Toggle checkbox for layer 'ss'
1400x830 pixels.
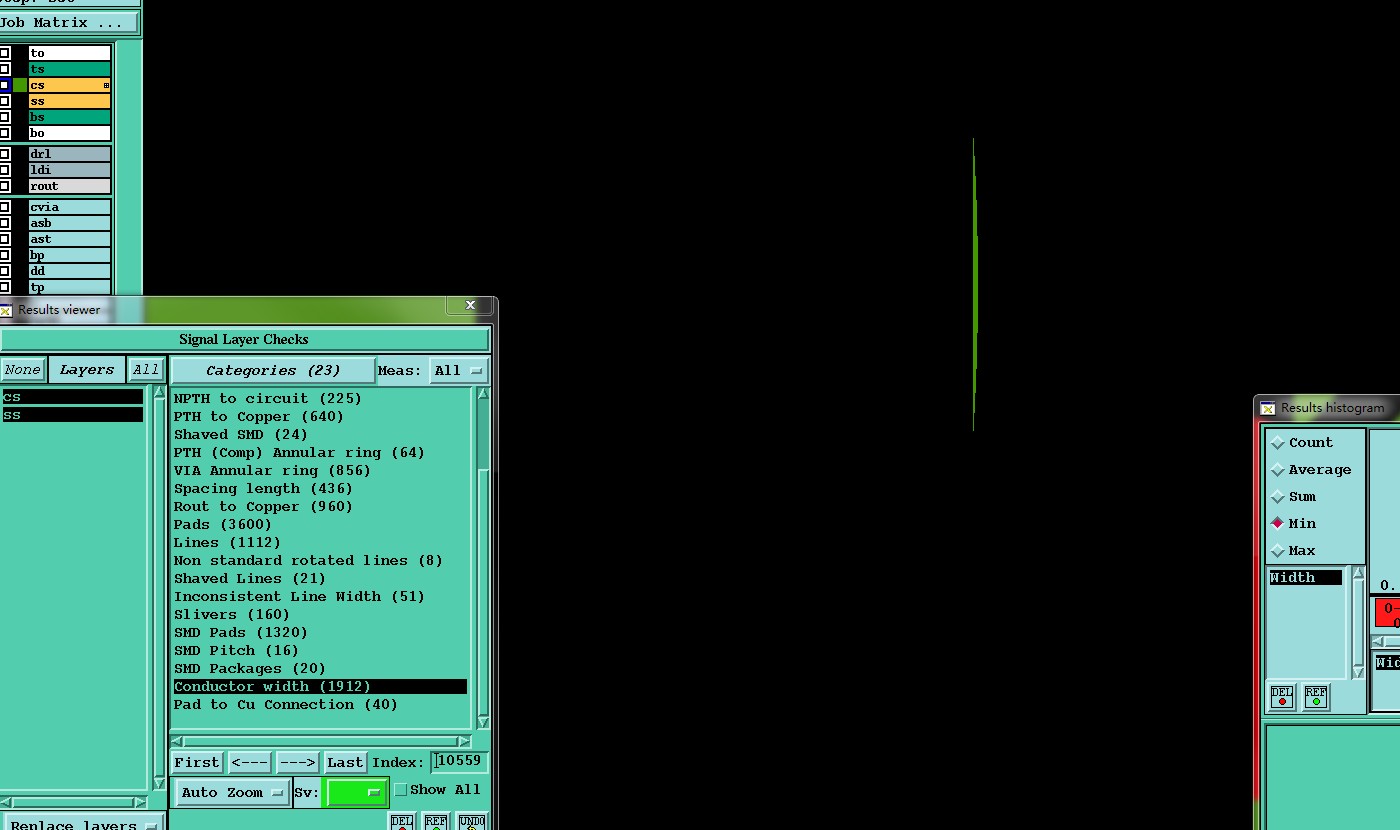[x=5, y=101]
